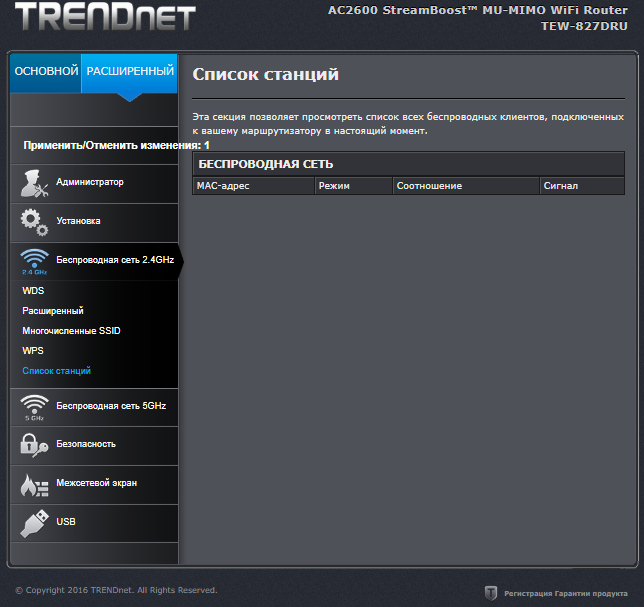Viewport: 644px width, 607px height.
Task: Click the Copyright 2016 TRENDnet footer text
Action: [116, 590]
